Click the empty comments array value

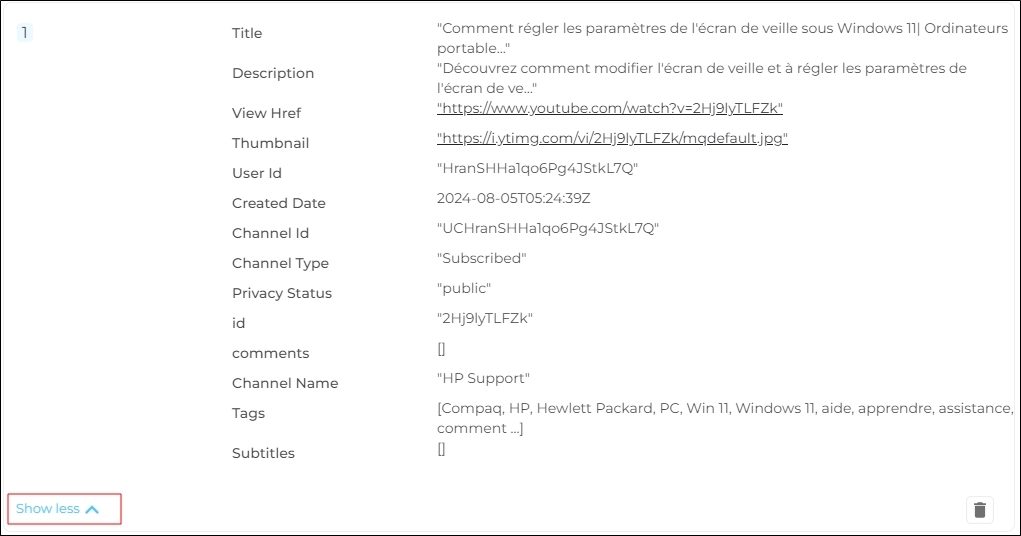pos(441,349)
